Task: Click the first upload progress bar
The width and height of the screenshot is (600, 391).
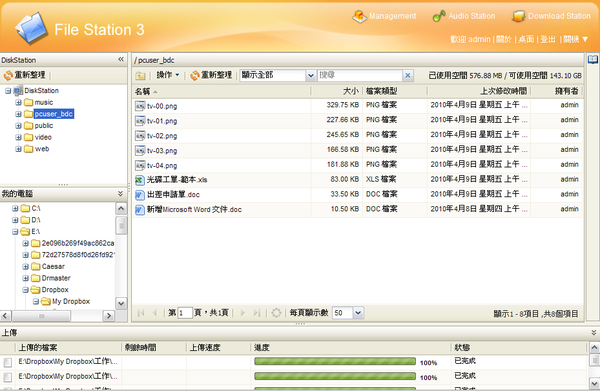Action: (335, 362)
